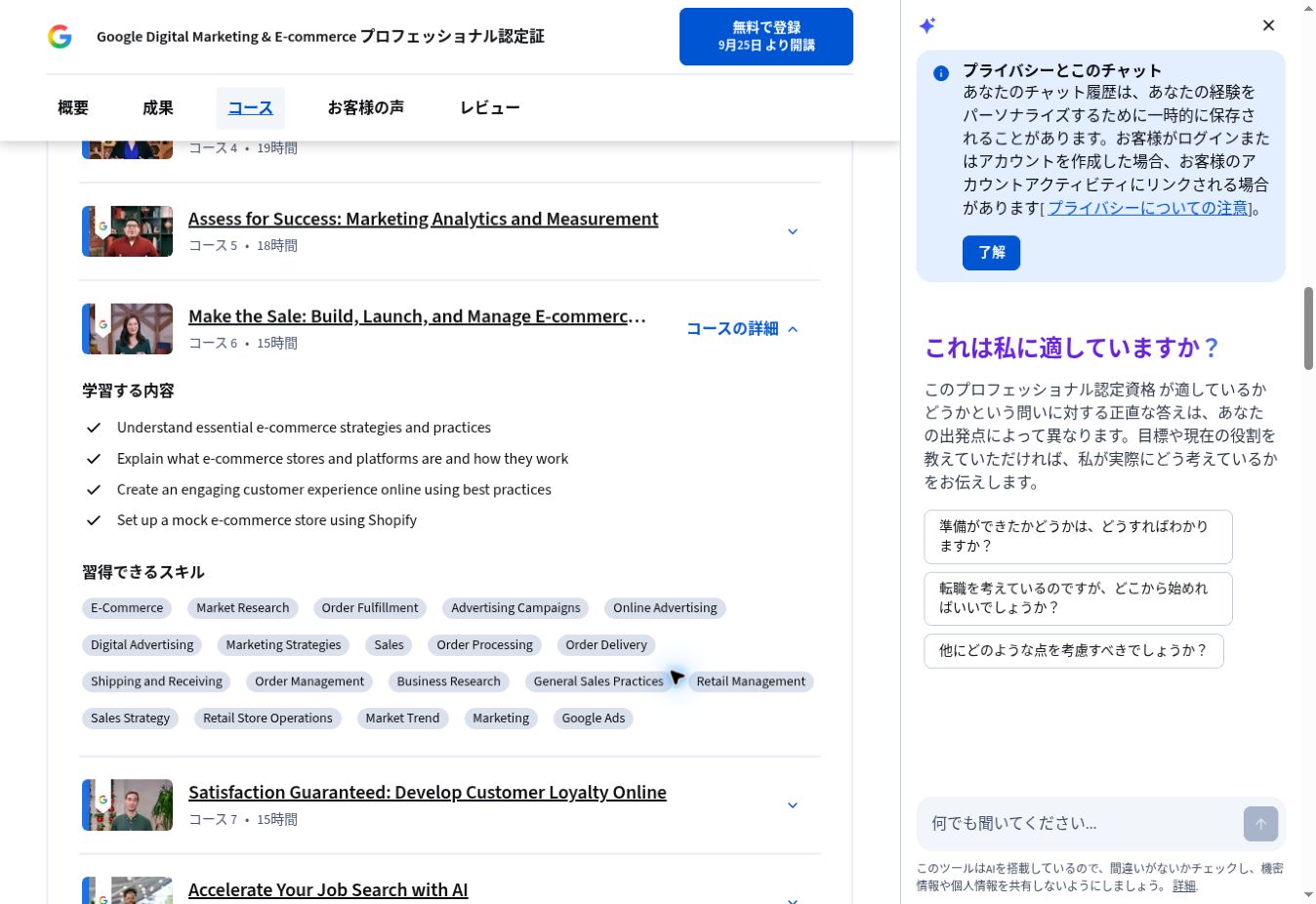Click the Make the Sale course thumbnail
This screenshot has width=1316, height=904.
click(127, 329)
